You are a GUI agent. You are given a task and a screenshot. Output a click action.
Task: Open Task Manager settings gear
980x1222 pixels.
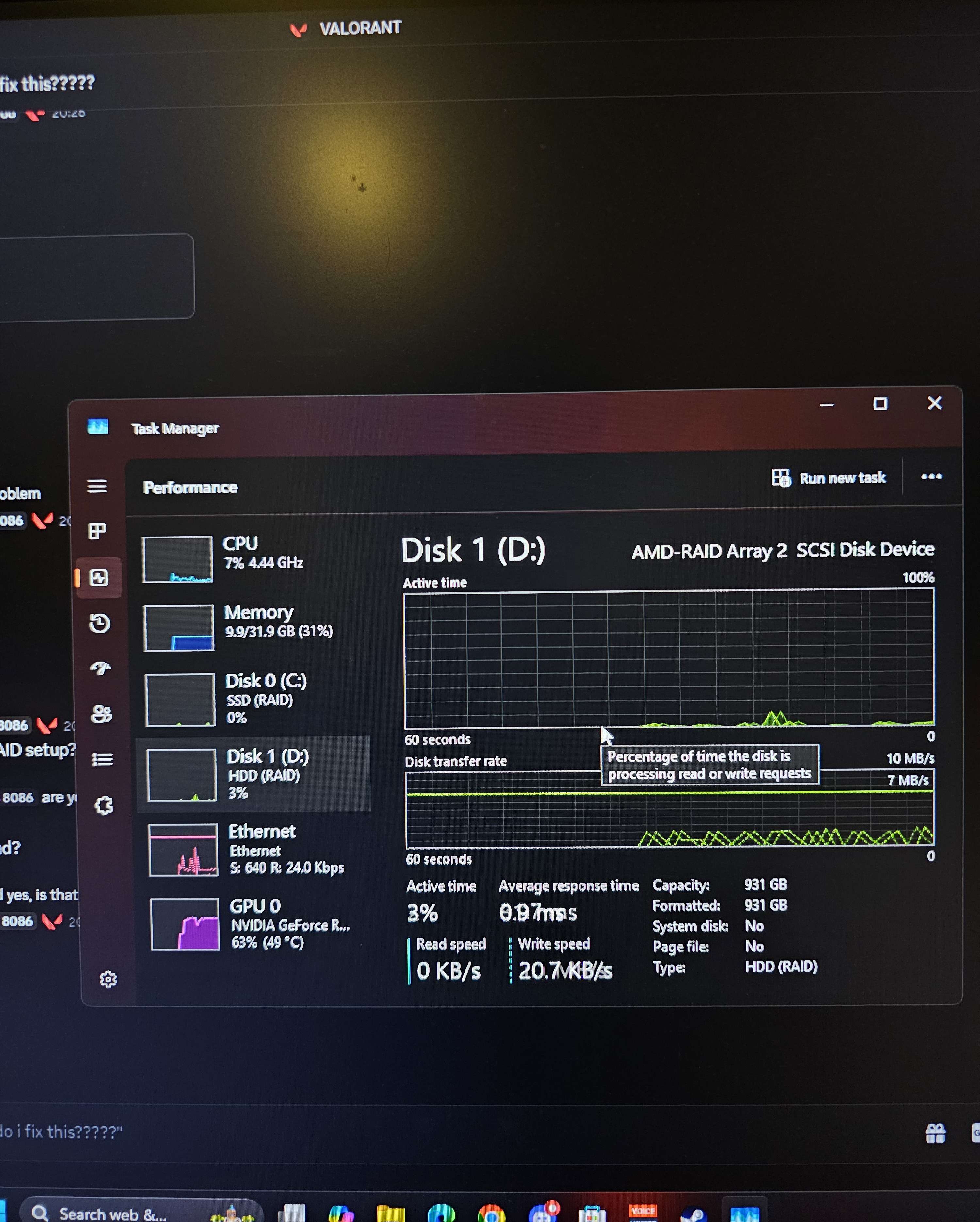pos(108,980)
